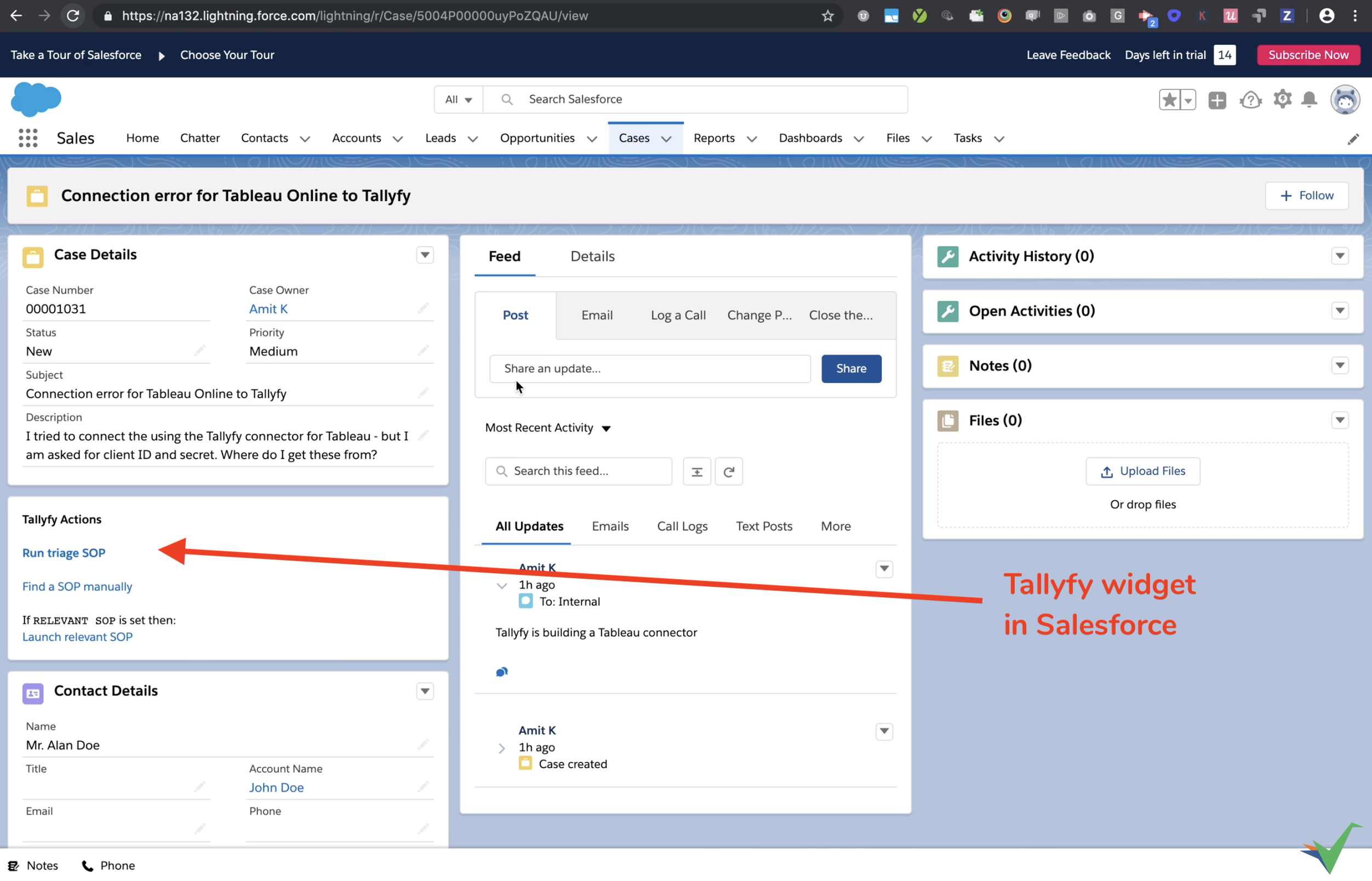
Task: Click the Run triage SOP link
Action: coord(64,553)
